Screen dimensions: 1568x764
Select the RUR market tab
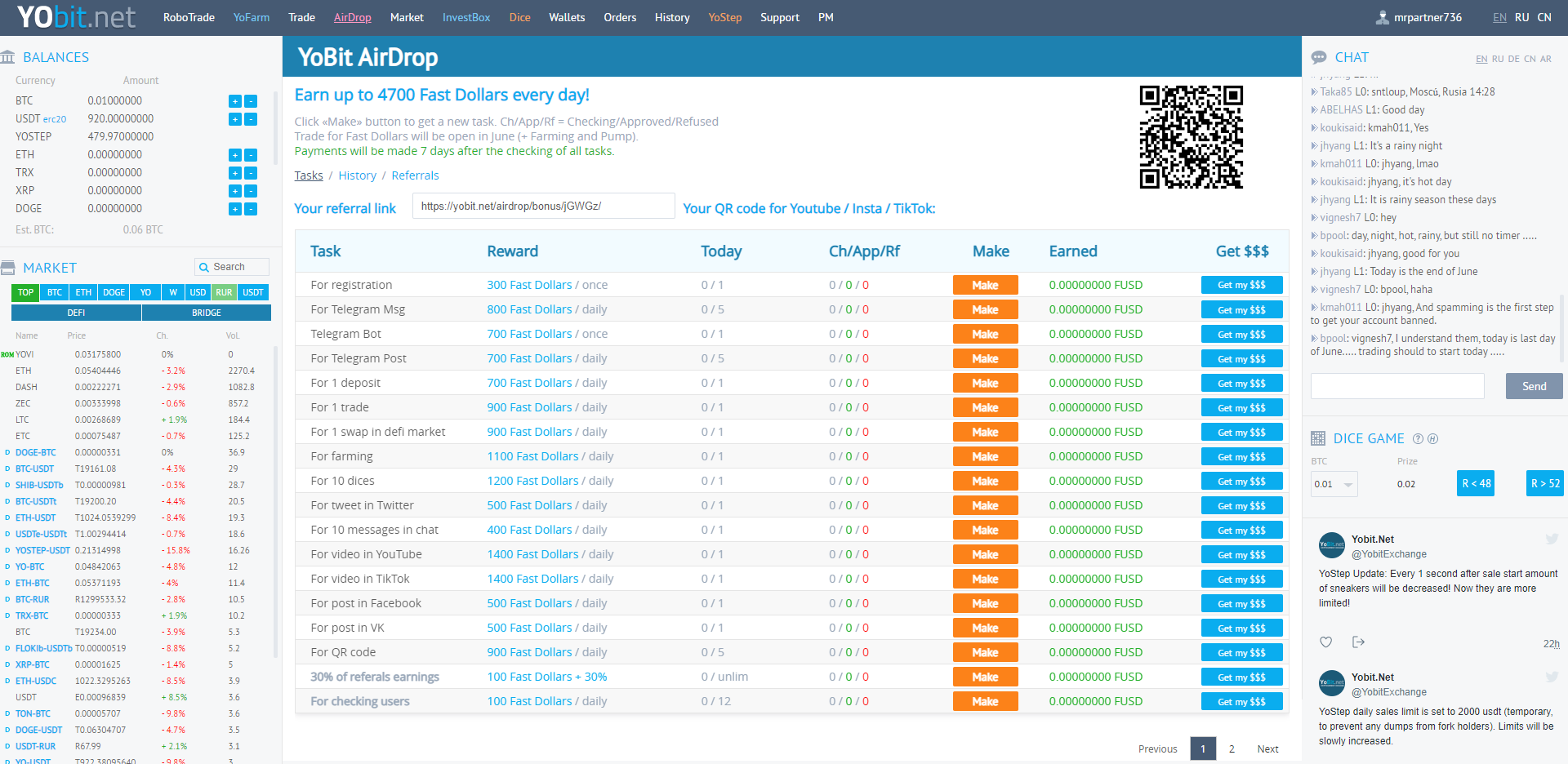224,292
